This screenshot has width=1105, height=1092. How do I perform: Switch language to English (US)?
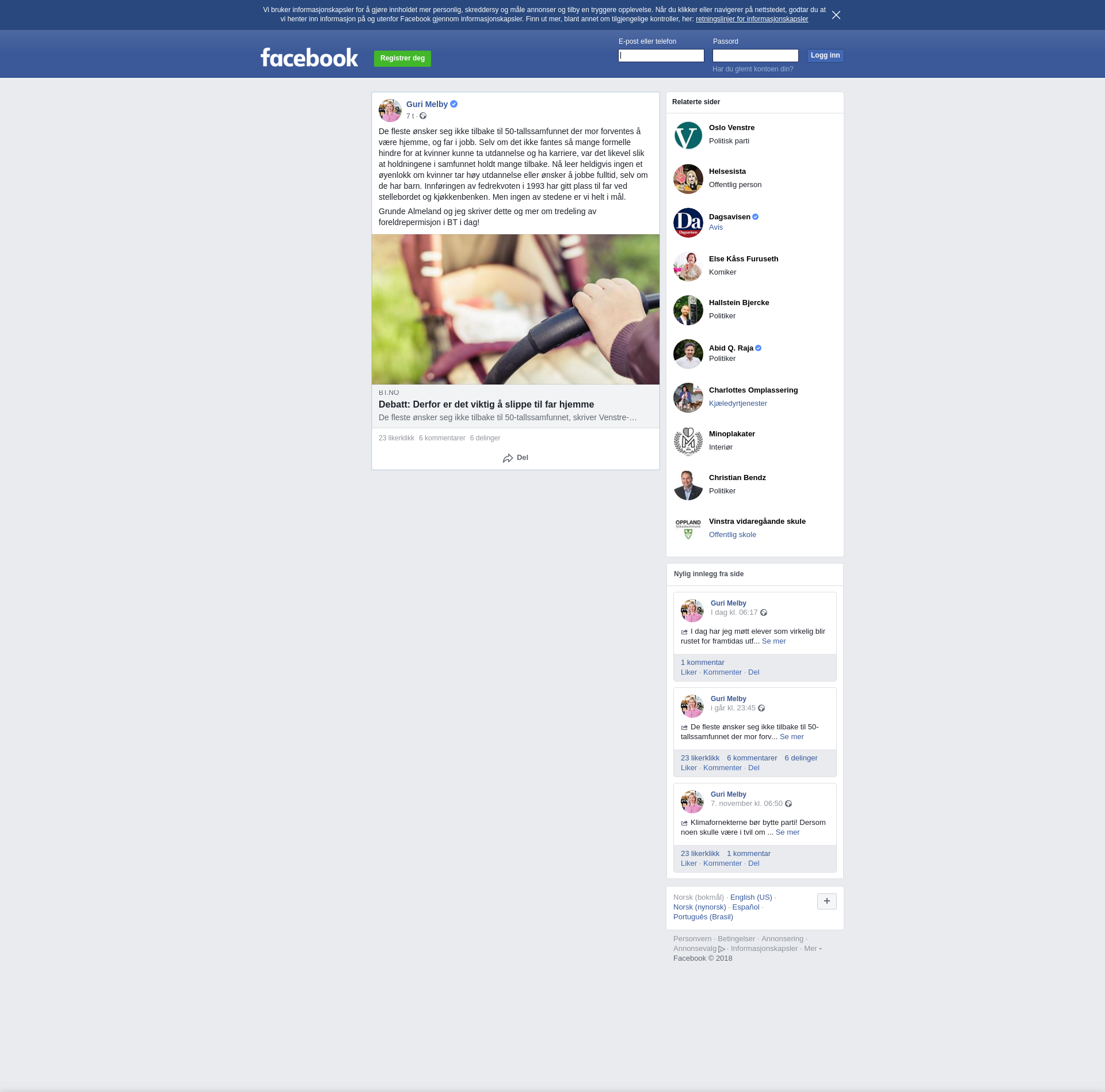click(751, 897)
